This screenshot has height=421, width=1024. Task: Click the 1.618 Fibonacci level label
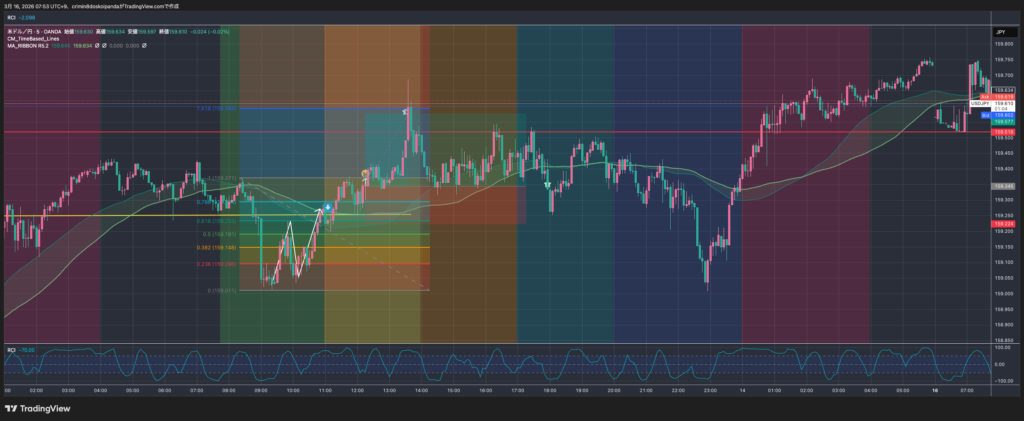220,109
